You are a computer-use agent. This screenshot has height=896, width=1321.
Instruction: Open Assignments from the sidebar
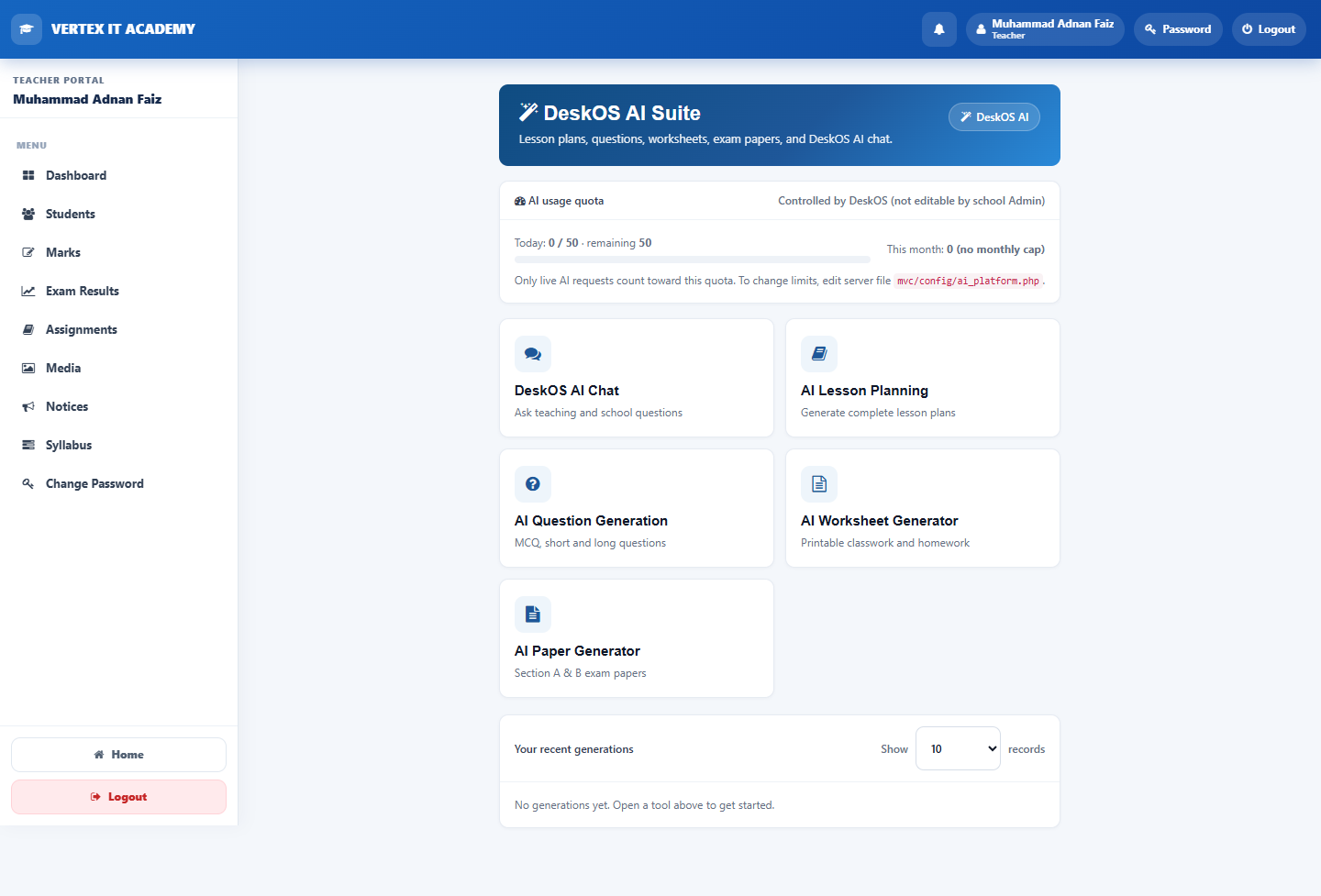point(119,329)
